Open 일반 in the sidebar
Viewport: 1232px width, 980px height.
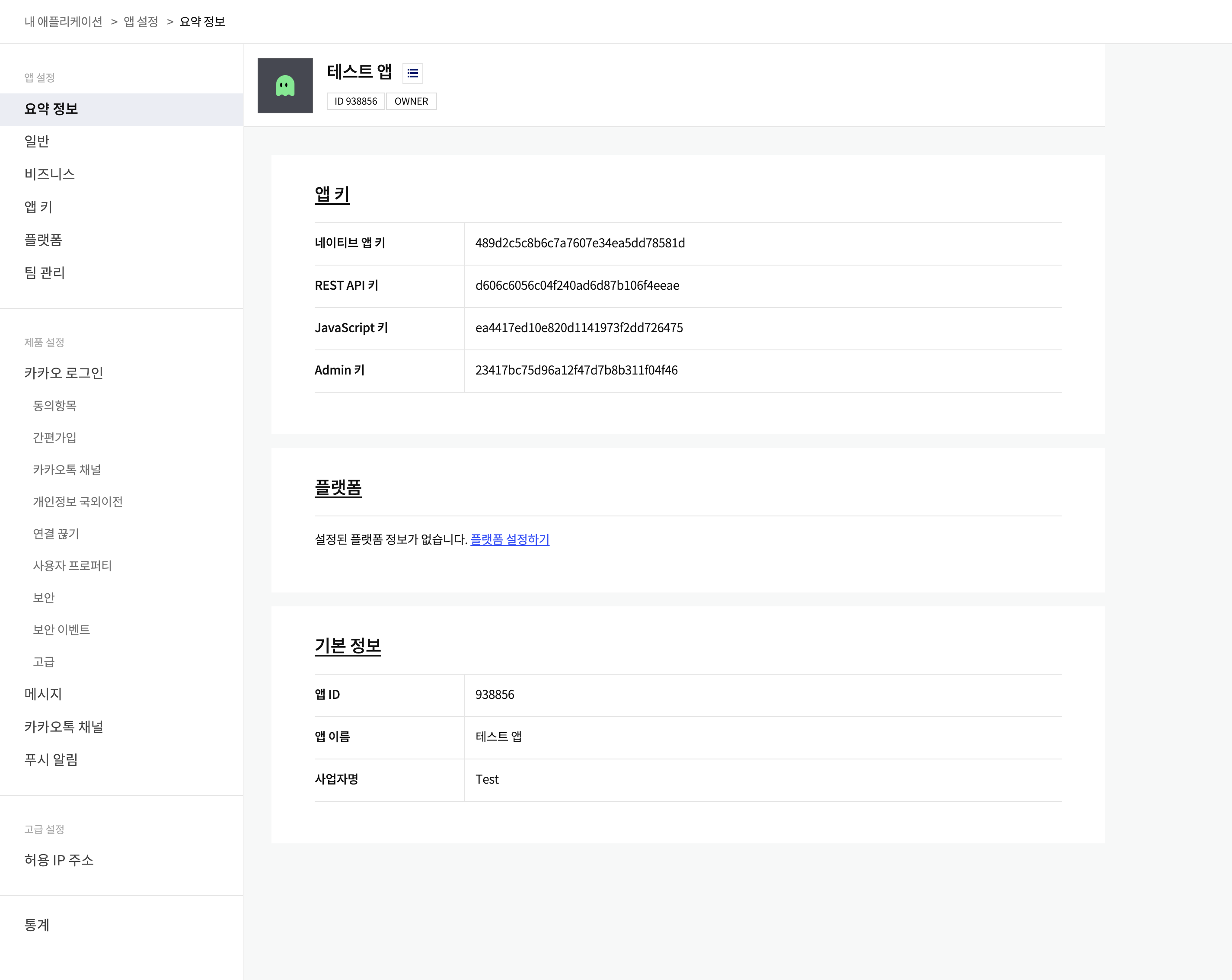37,141
